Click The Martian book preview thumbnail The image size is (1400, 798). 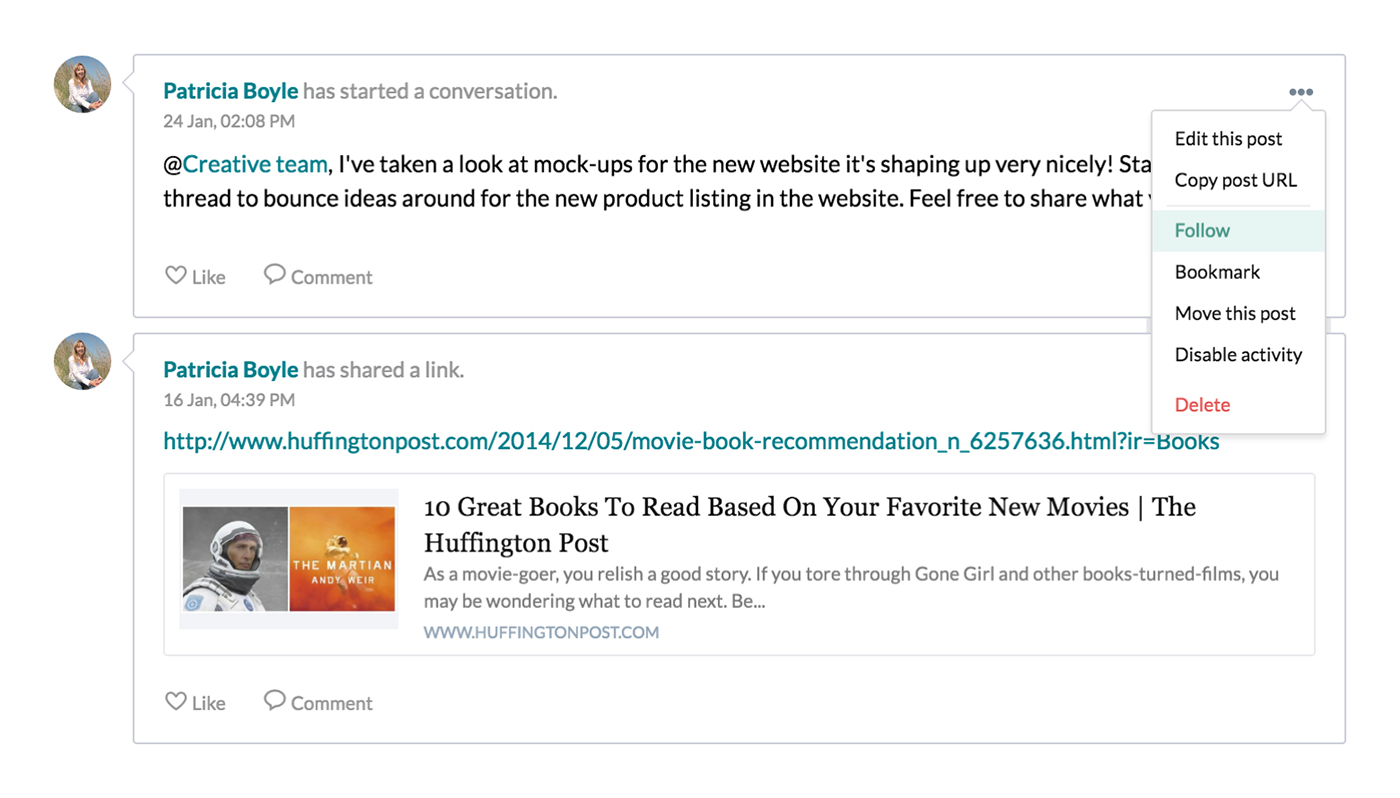[342, 559]
